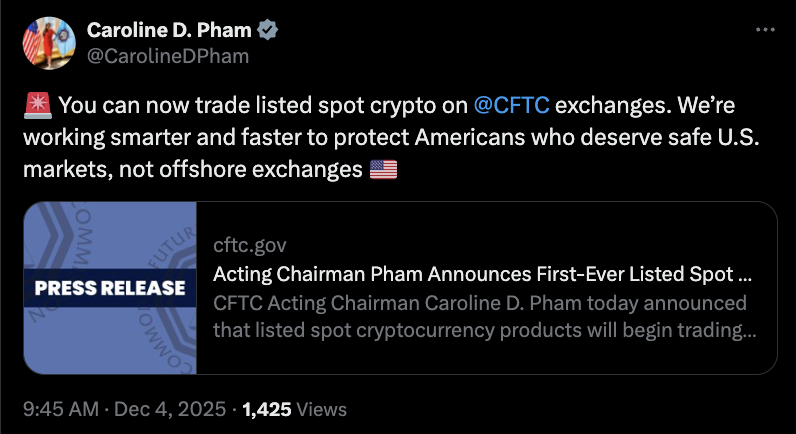Click the cftc.gov domain label
Viewport: 796px width, 434px height.
tap(250, 245)
